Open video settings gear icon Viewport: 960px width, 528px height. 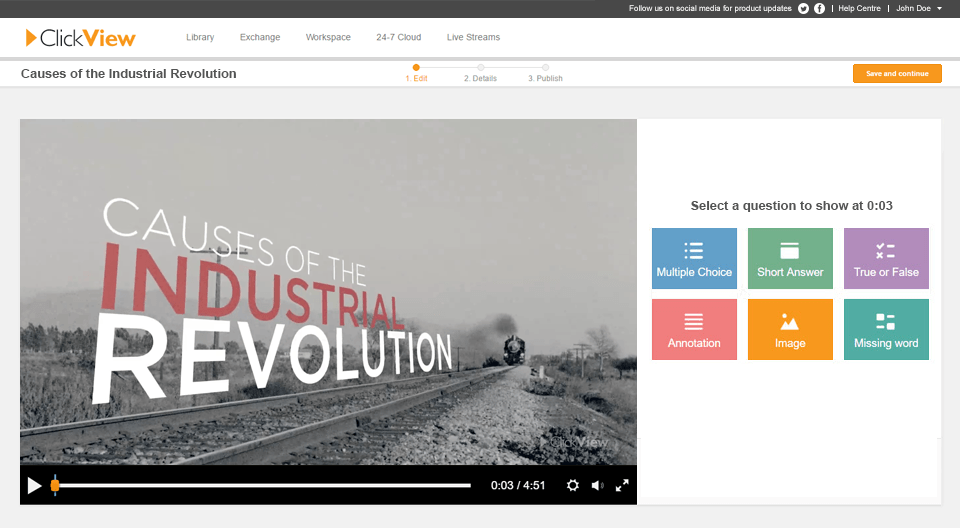(572, 485)
